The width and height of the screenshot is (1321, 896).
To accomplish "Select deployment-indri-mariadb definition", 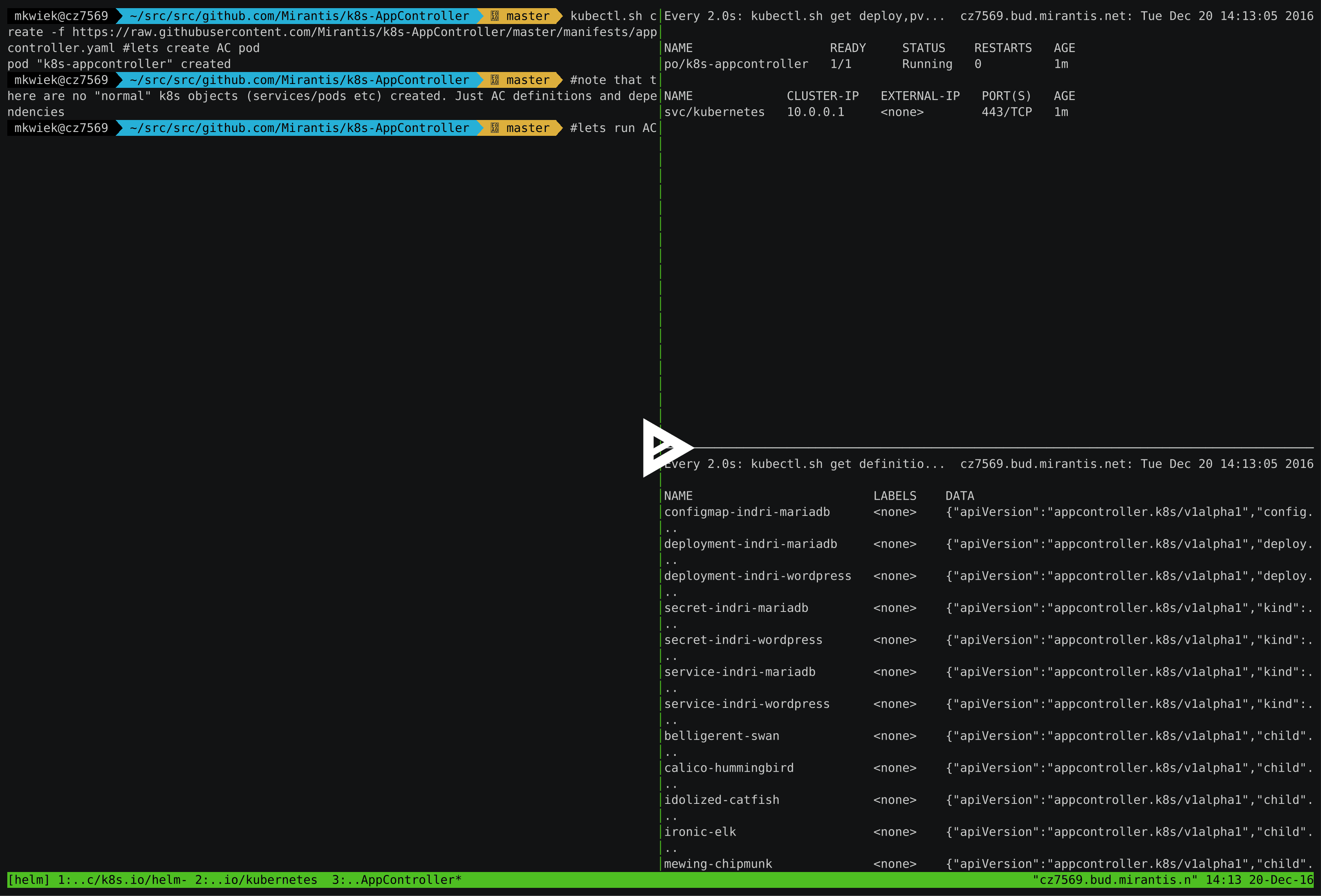I will (750, 544).
